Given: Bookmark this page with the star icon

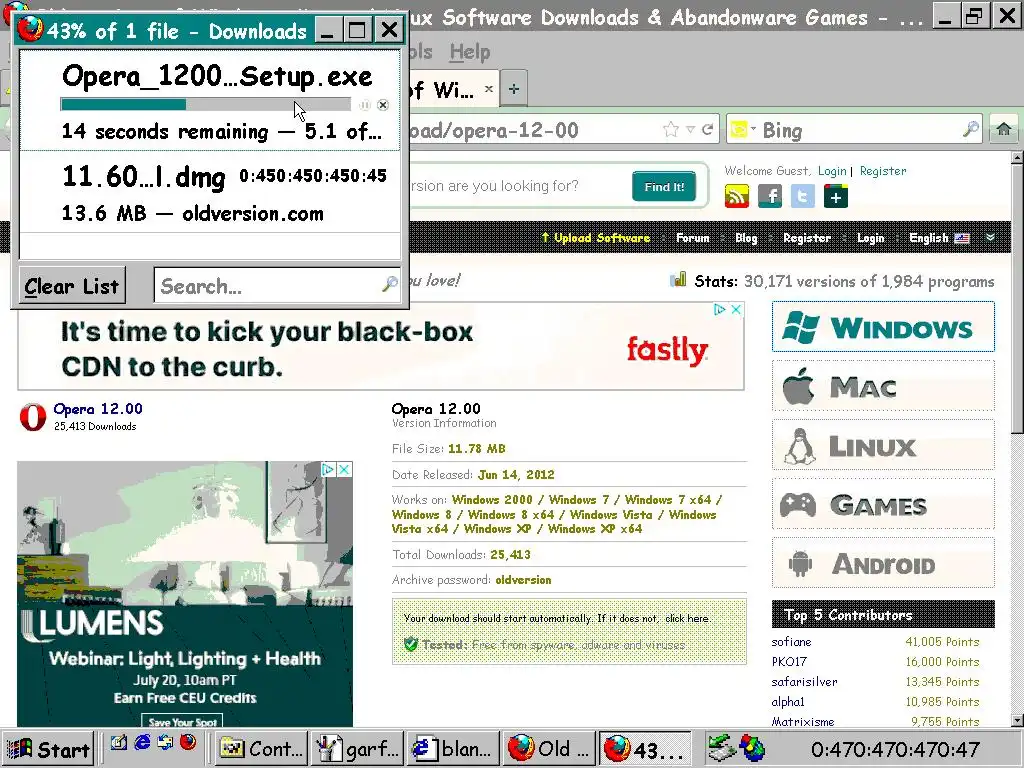Looking at the screenshot, I should coord(671,129).
